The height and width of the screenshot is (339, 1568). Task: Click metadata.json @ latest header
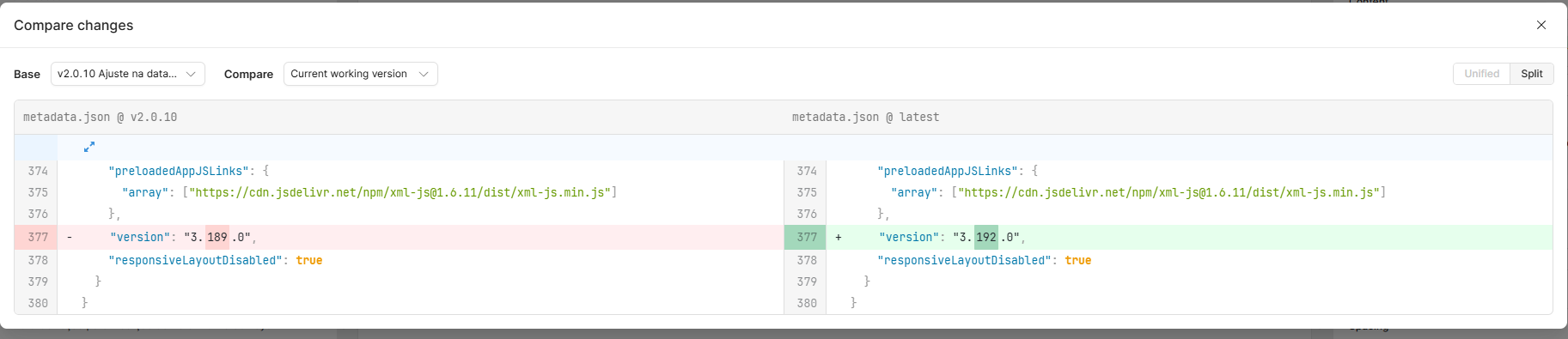pyautogui.click(x=865, y=117)
